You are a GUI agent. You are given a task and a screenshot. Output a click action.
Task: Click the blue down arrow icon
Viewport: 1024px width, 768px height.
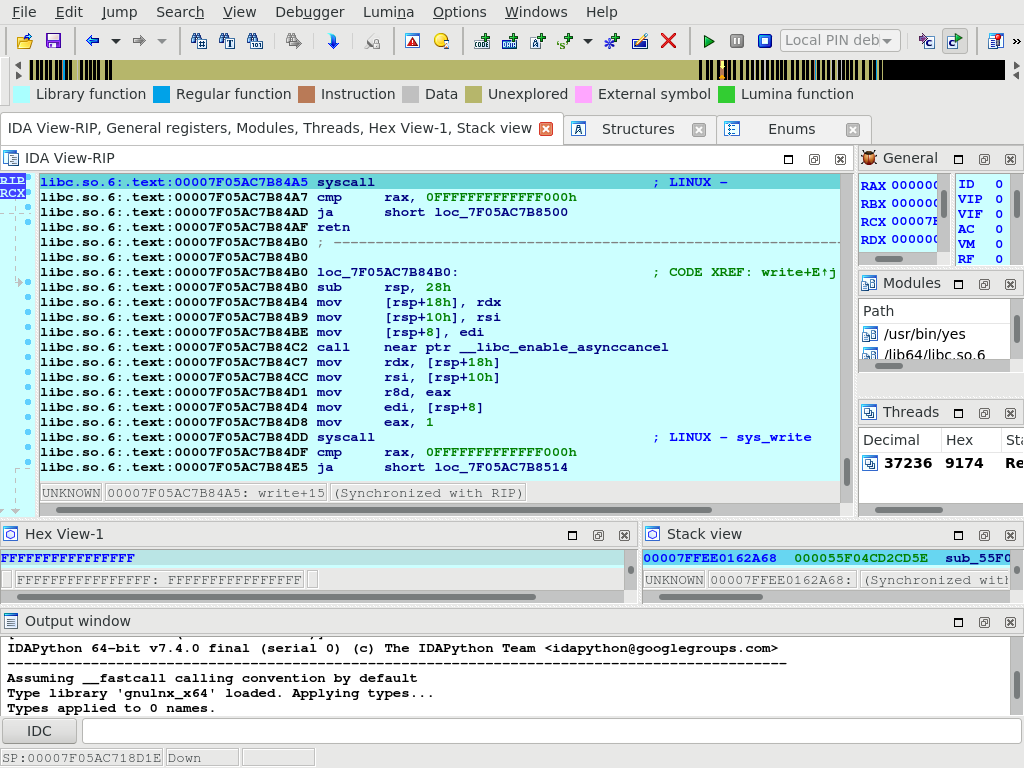pyautogui.click(x=333, y=41)
